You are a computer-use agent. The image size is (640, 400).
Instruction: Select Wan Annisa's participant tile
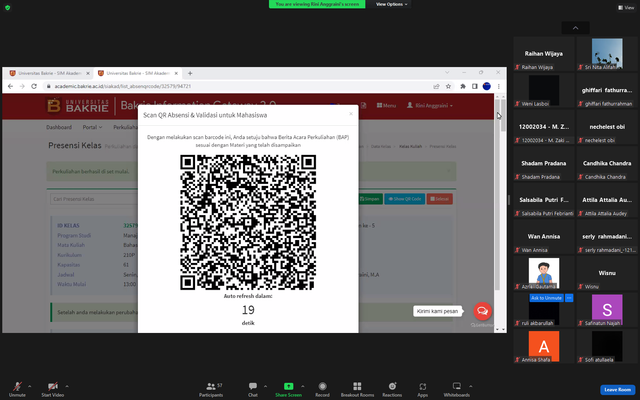[x=544, y=237]
